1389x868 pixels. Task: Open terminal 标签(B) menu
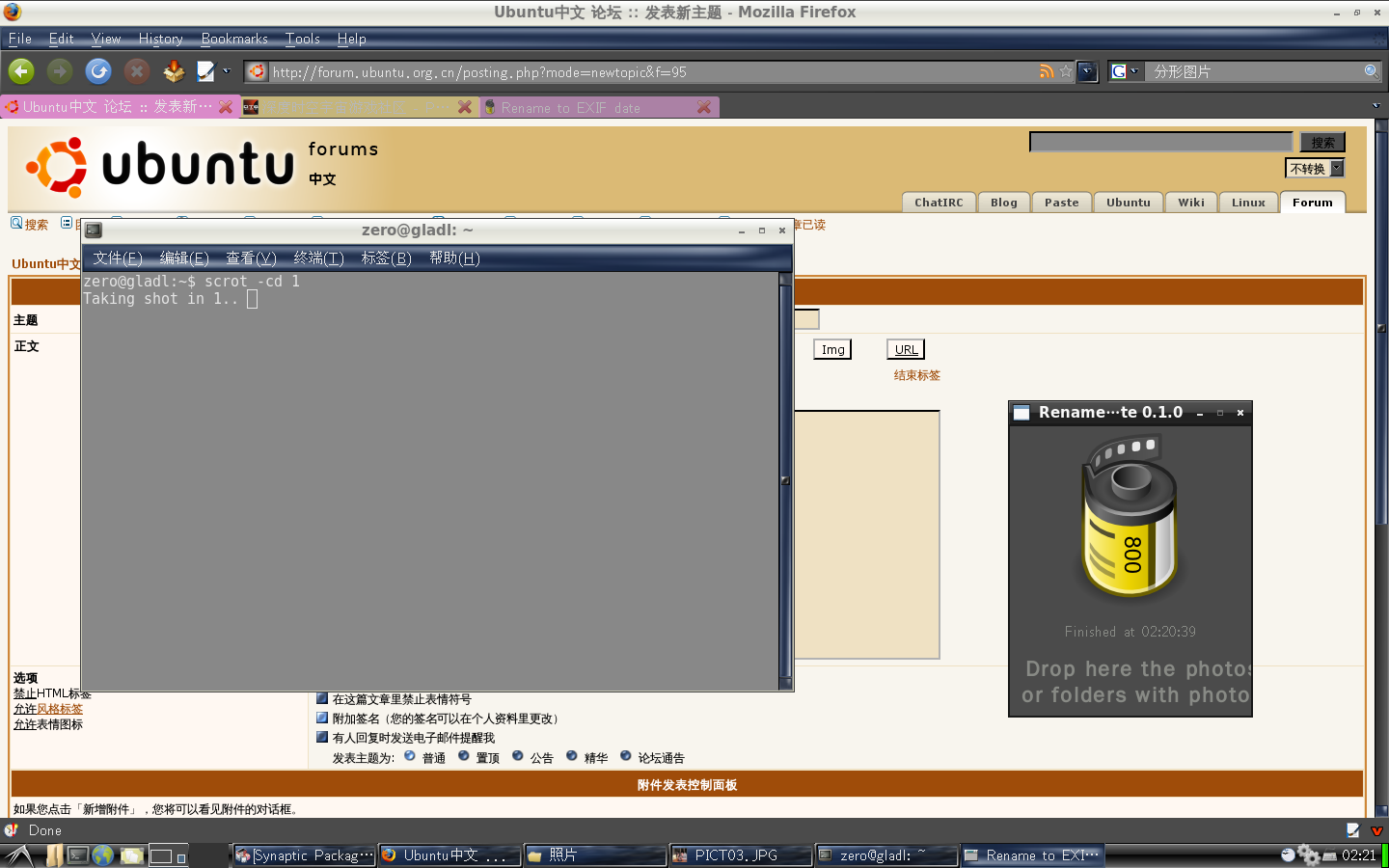(386, 258)
